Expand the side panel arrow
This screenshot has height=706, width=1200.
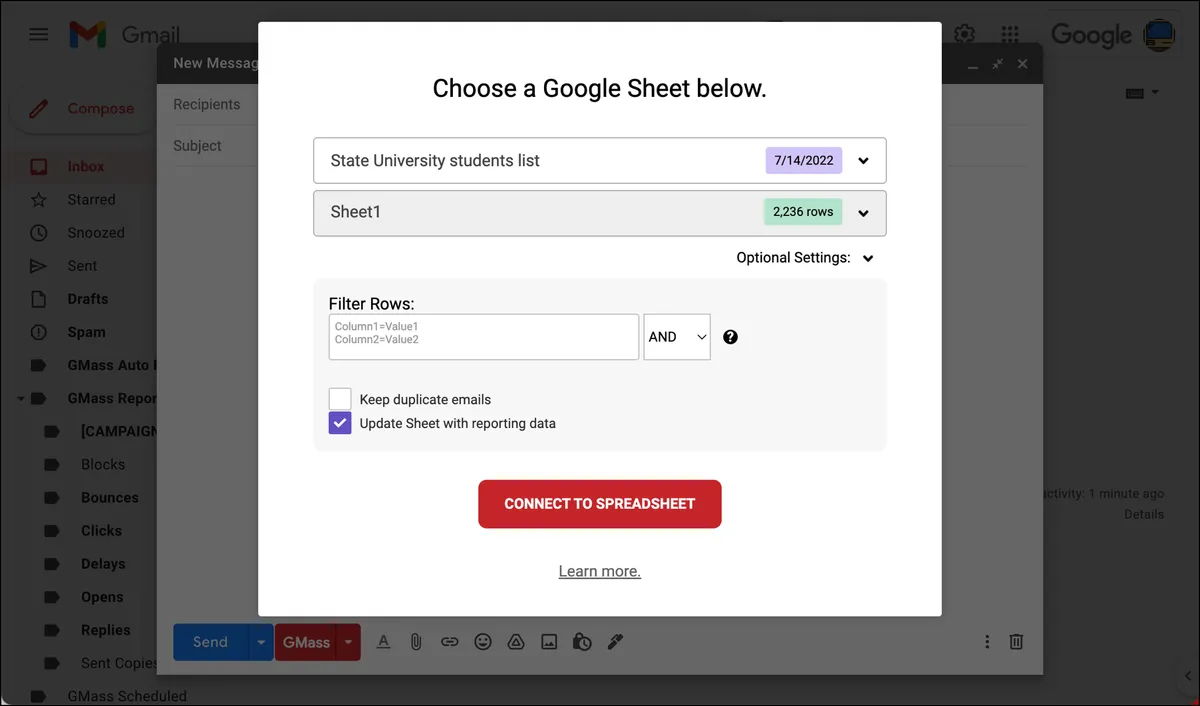(1185, 675)
